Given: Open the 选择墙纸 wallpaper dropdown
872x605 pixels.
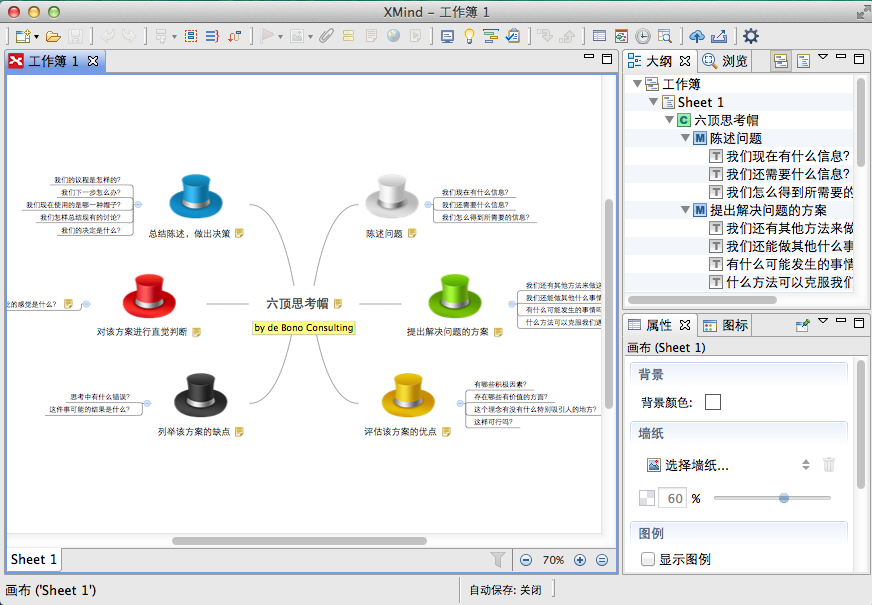Looking at the screenshot, I should (x=806, y=466).
